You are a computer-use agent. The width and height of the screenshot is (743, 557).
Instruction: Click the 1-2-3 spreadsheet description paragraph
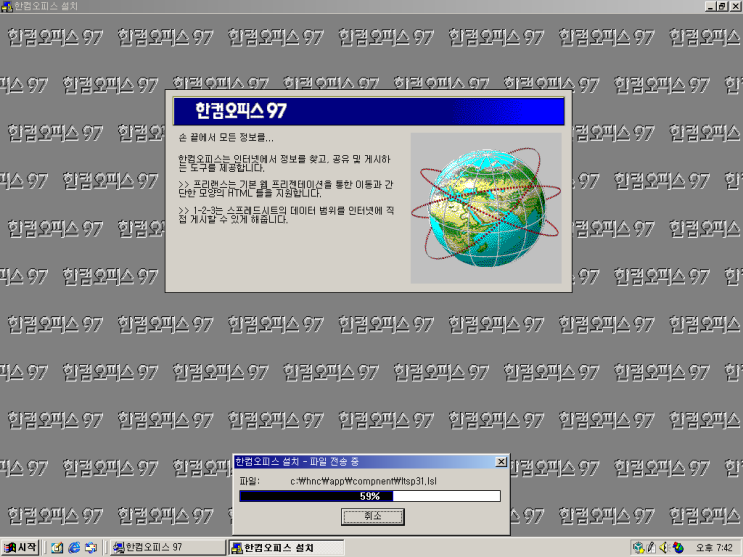(286, 215)
